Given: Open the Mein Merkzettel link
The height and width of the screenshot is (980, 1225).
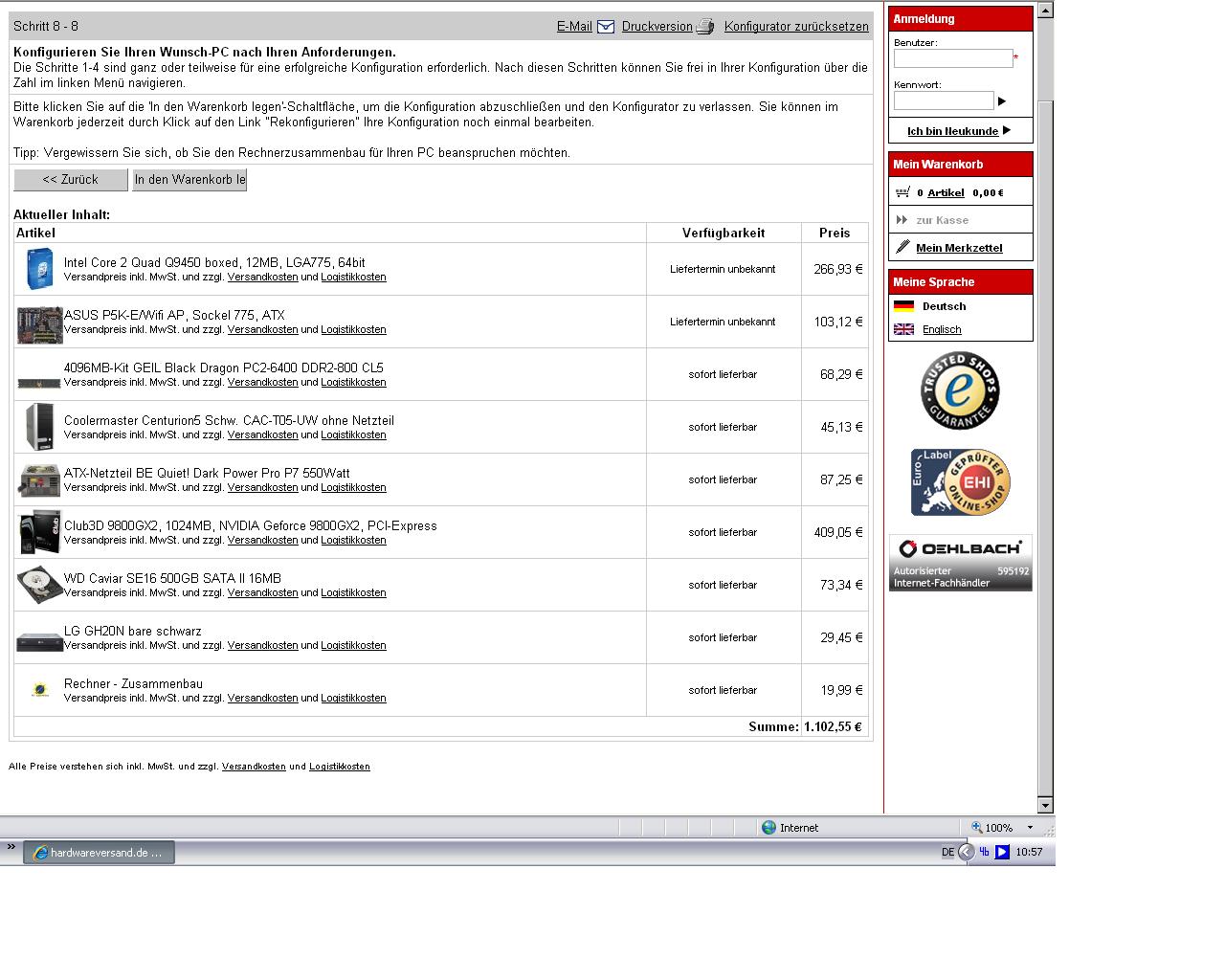Looking at the screenshot, I should click(x=959, y=248).
